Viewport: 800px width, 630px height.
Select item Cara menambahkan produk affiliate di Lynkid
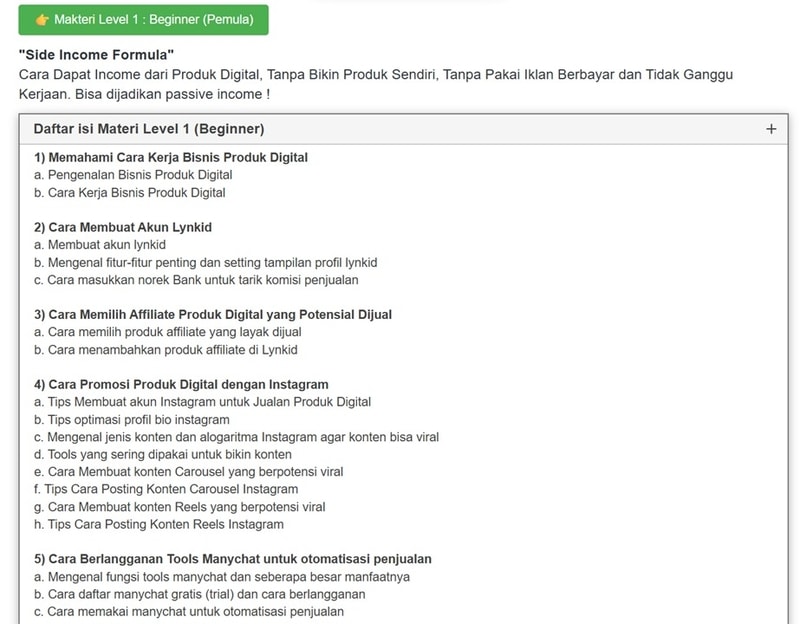tap(165, 350)
